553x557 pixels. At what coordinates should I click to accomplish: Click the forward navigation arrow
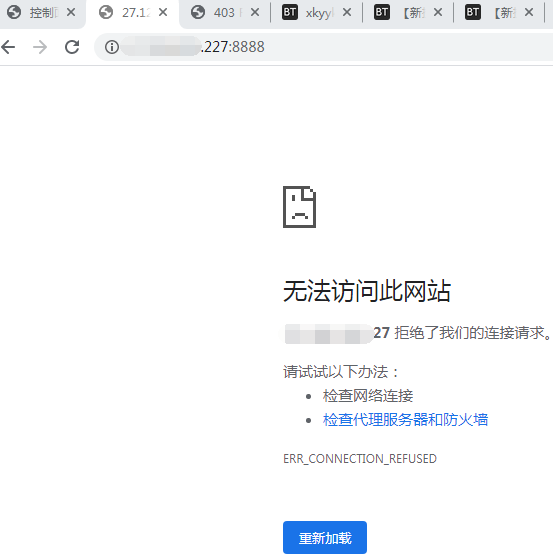pyautogui.click(x=40, y=47)
